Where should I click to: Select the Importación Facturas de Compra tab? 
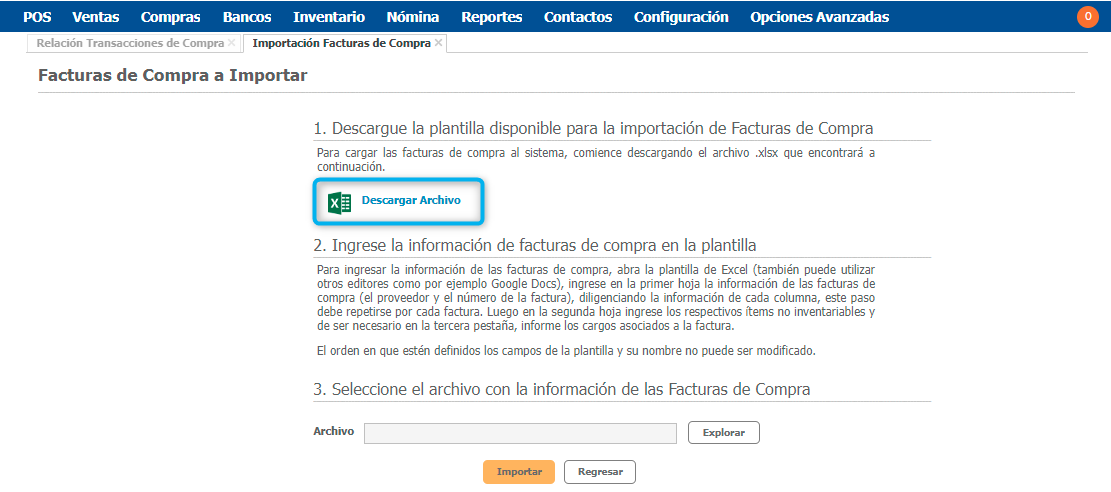click(x=341, y=43)
